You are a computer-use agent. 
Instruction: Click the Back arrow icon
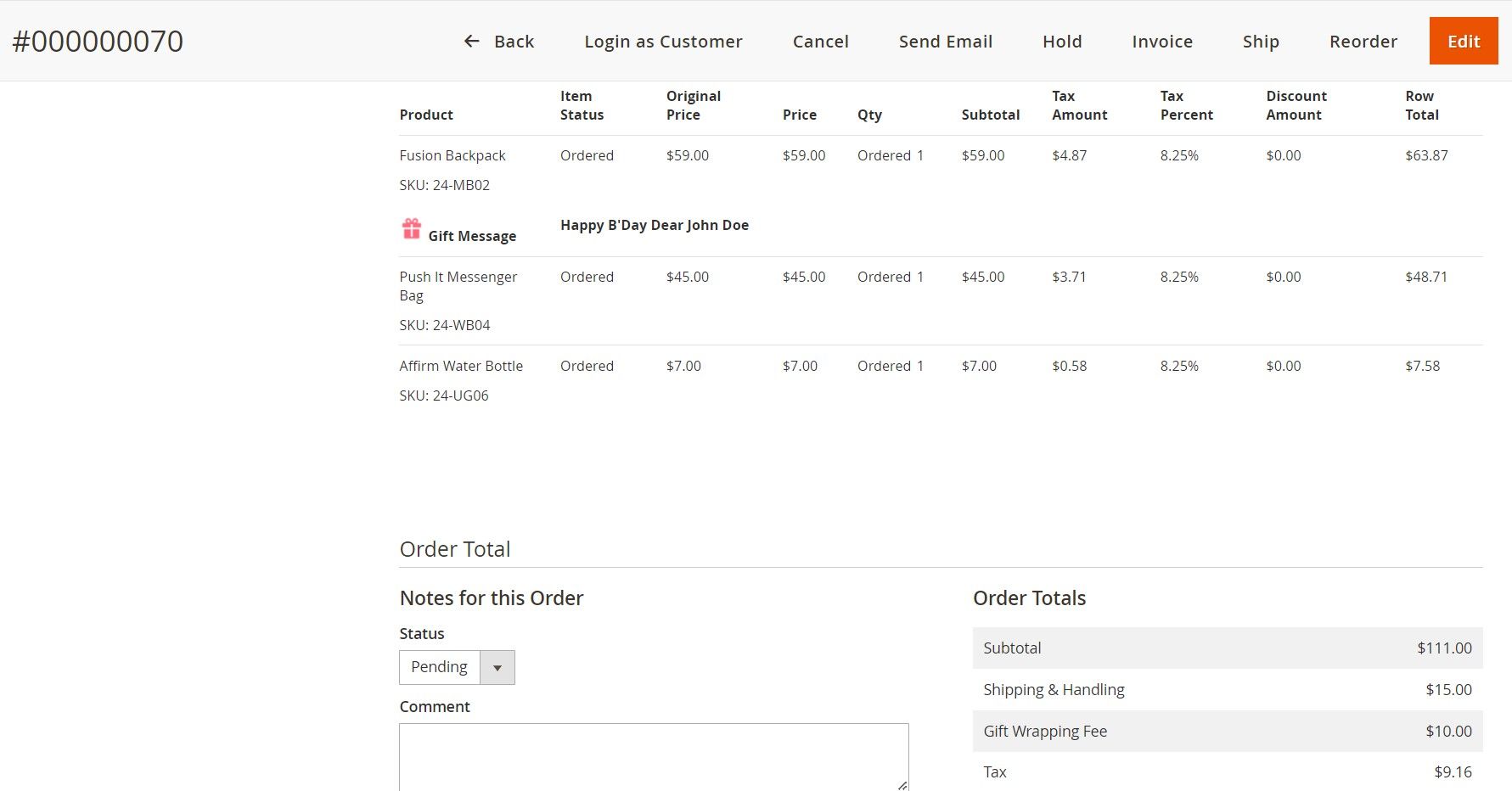[x=471, y=41]
